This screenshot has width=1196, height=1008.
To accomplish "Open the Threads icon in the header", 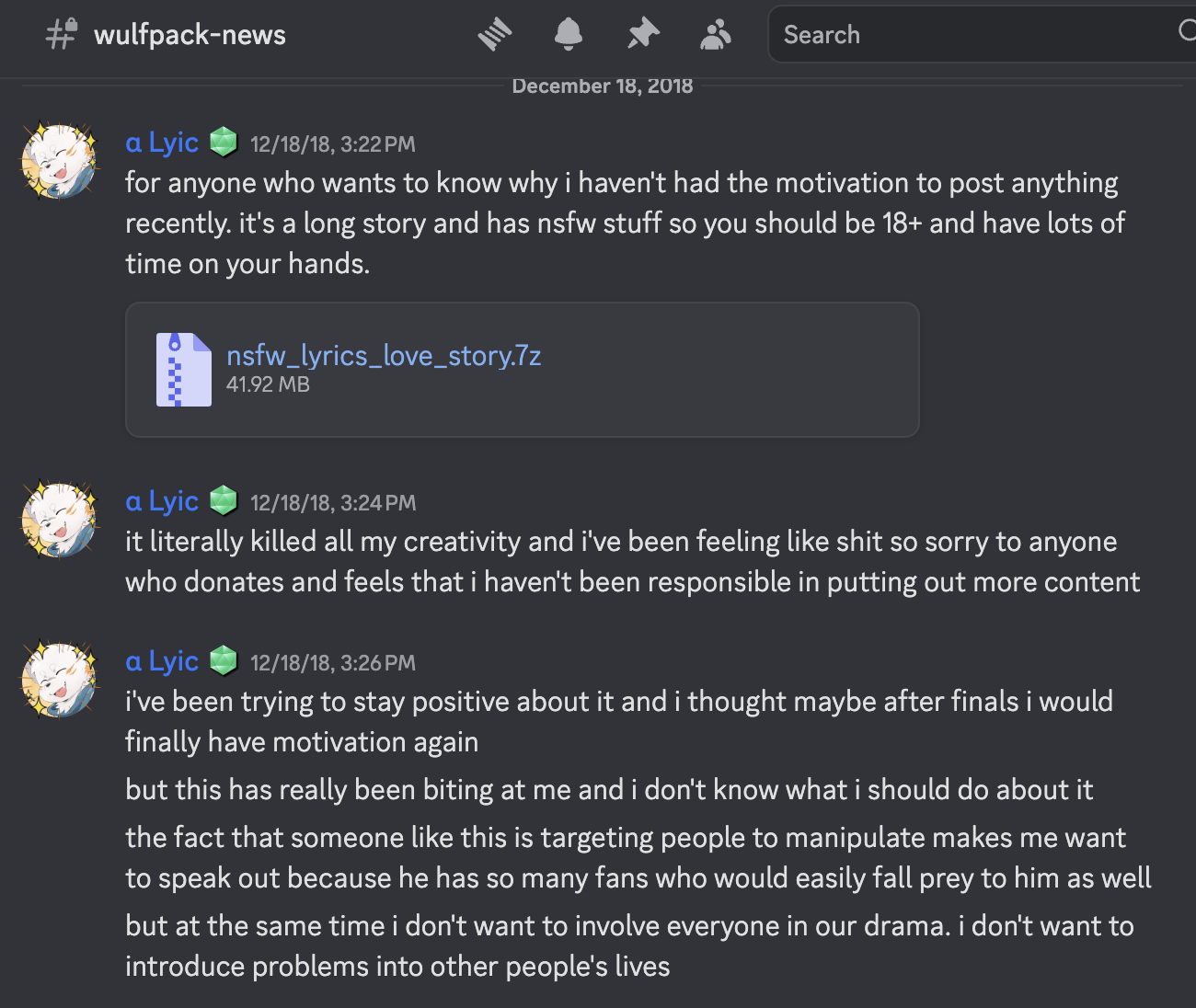I will [x=495, y=35].
